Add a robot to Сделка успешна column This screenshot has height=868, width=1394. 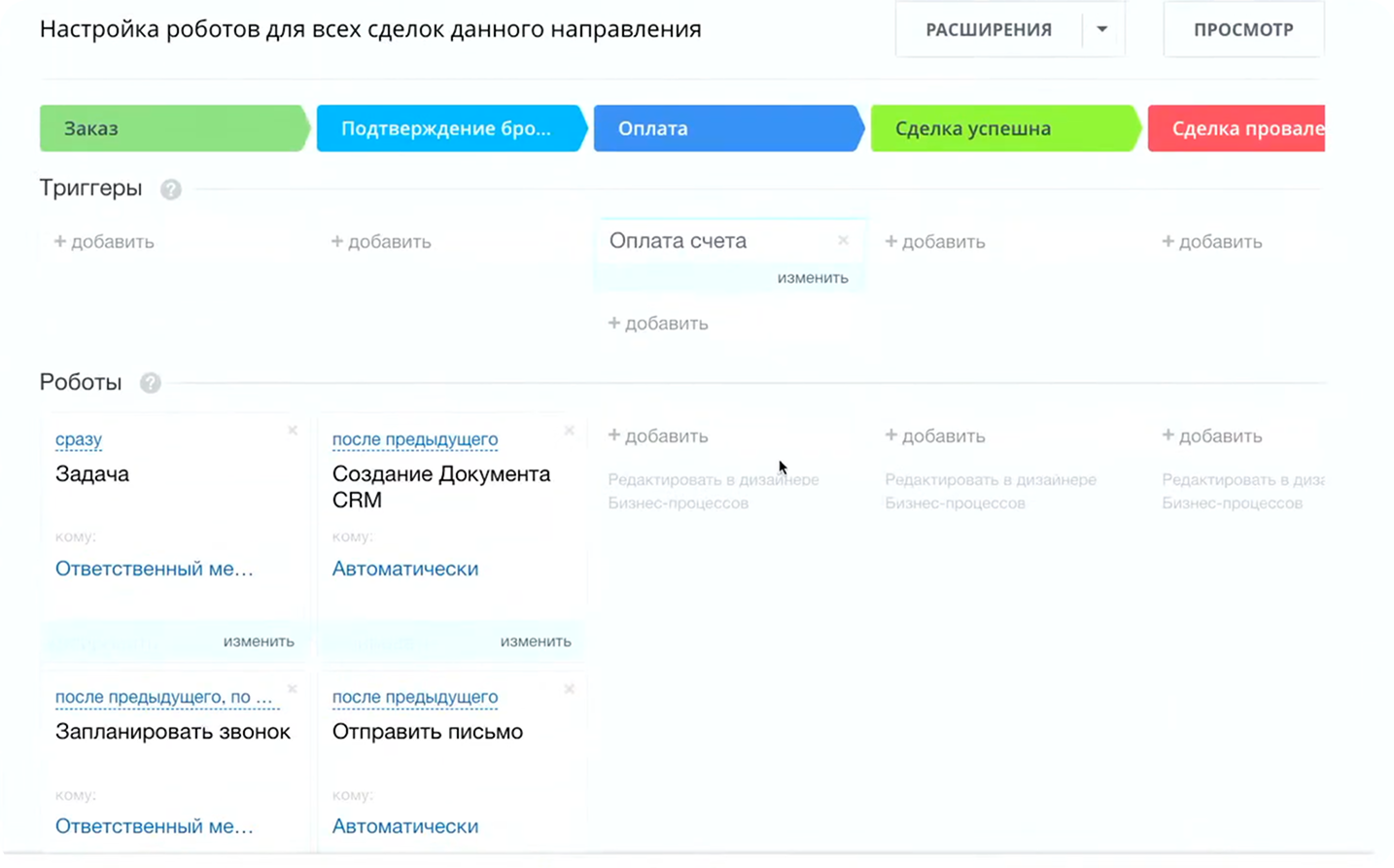point(935,435)
